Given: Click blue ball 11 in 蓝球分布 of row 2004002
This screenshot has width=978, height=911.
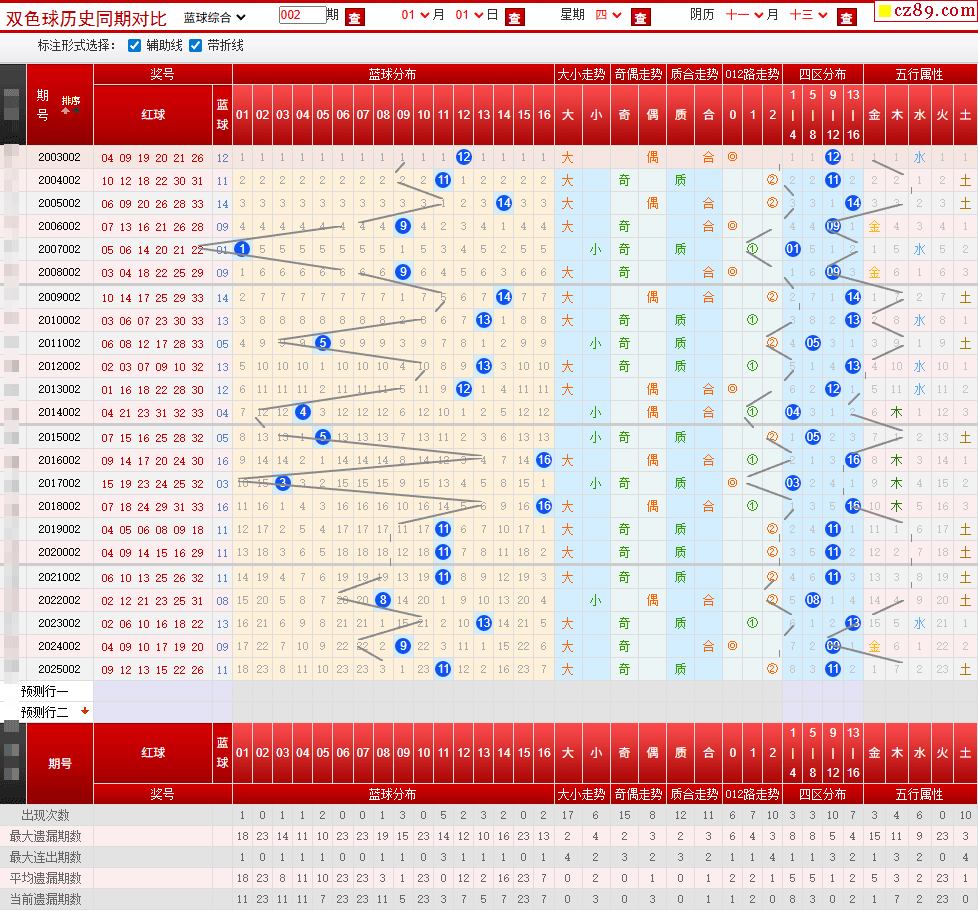Looking at the screenshot, I should pyautogui.click(x=443, y=180).
